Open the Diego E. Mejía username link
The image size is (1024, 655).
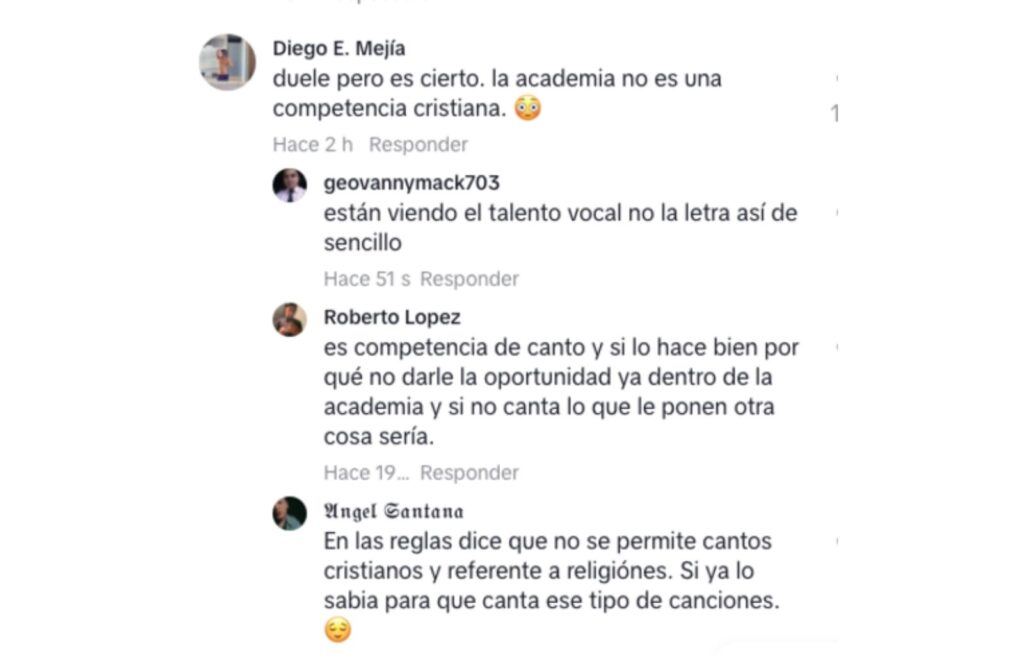pyautogui.click(x=339, y=48)
